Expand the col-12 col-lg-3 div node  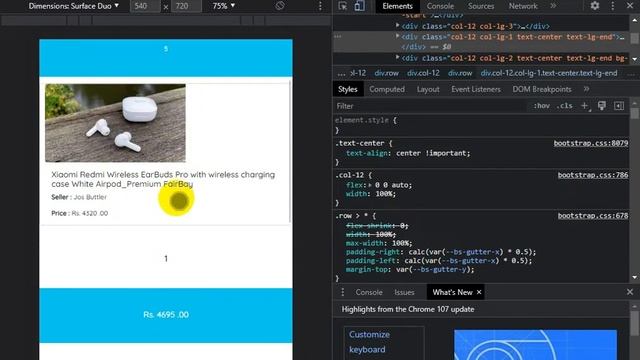(398, 26)
